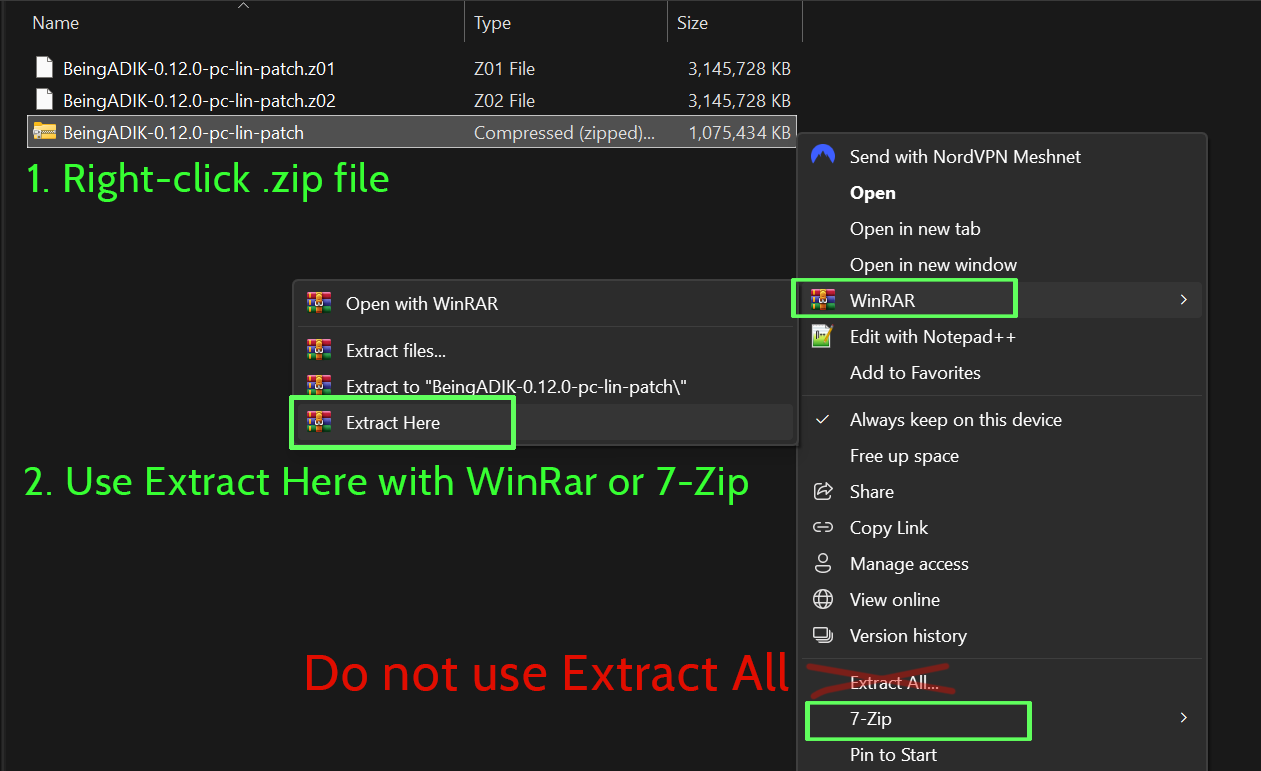Click the 3,145,728 KB size of the z02 file
Image resolution: width=1261 pixels, height=771 pixels.
tap(740, 100)
